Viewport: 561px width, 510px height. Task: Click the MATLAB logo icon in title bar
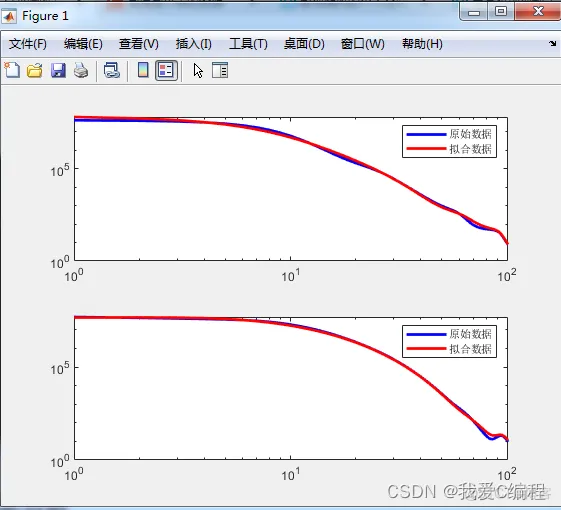9,16
